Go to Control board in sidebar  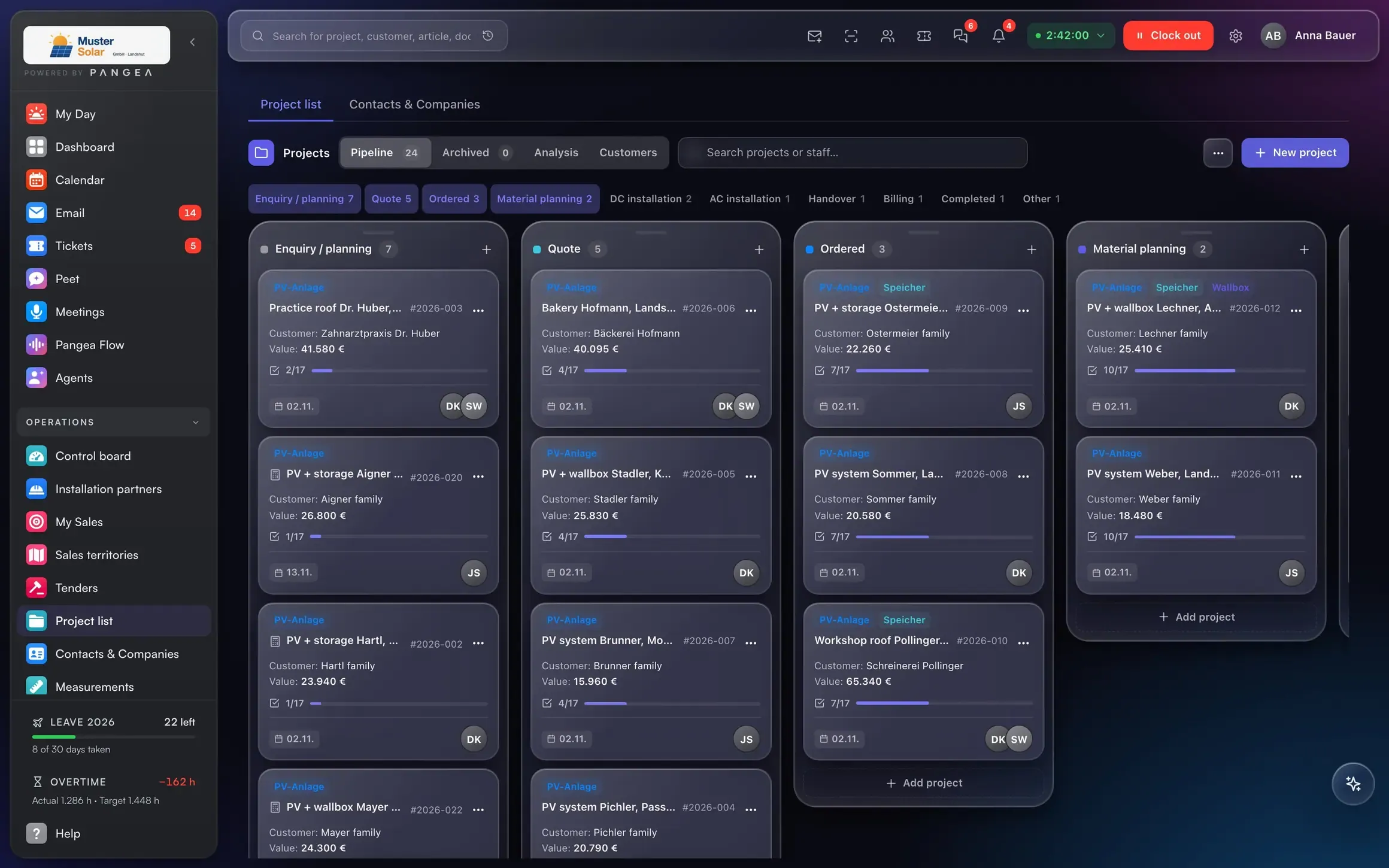pyautogui.click(x=114, y=456)
